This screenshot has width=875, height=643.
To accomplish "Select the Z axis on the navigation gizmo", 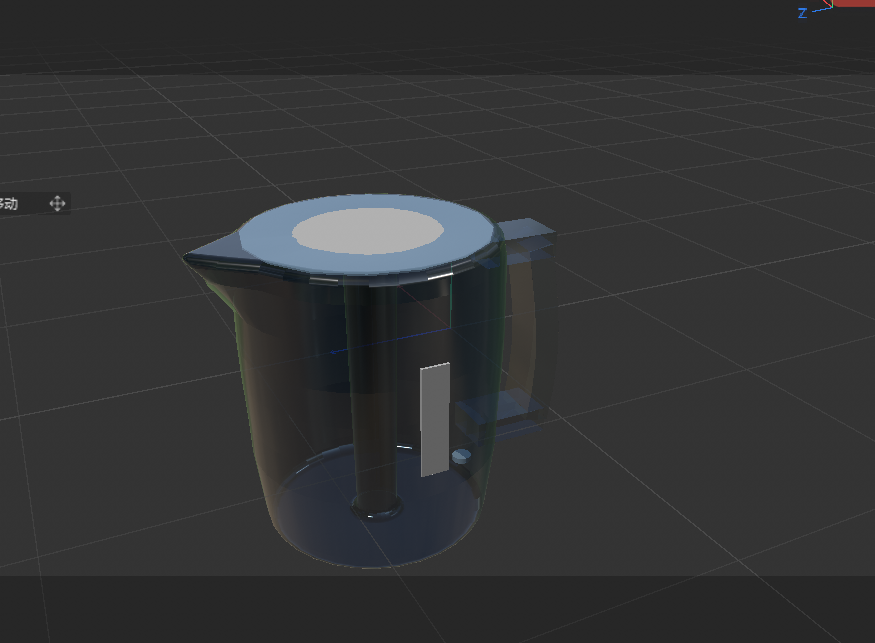I will click(802, 11).
